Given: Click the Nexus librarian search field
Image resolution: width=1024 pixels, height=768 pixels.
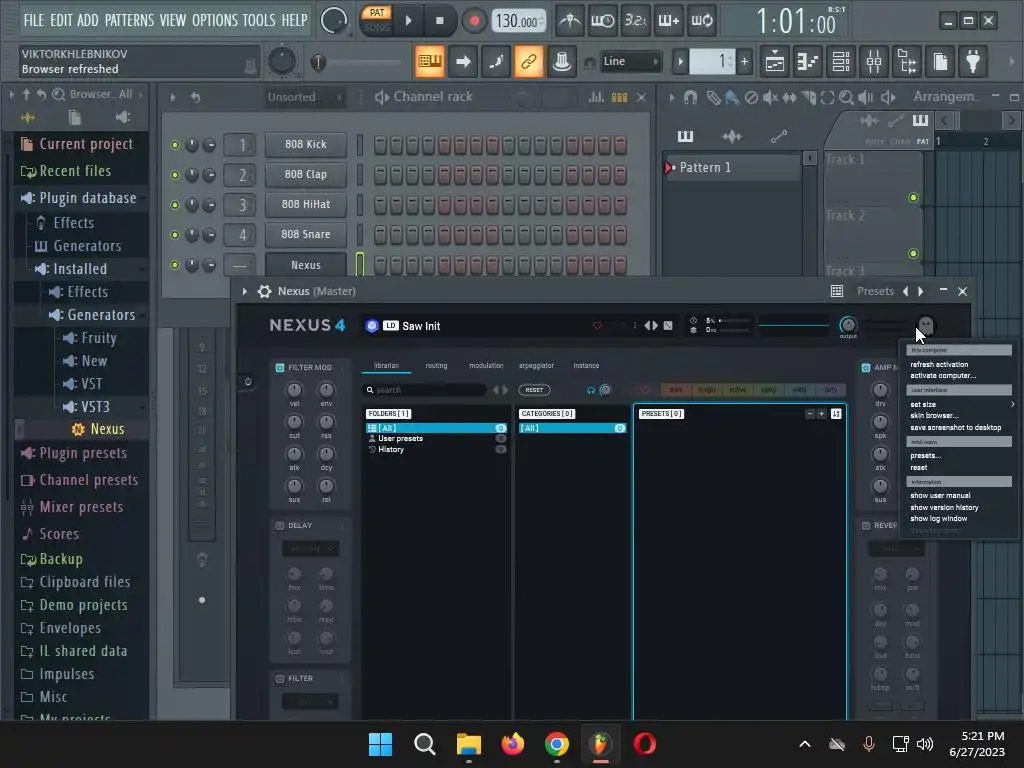Looking at the screenshot, I should click(x=425, y=390).
